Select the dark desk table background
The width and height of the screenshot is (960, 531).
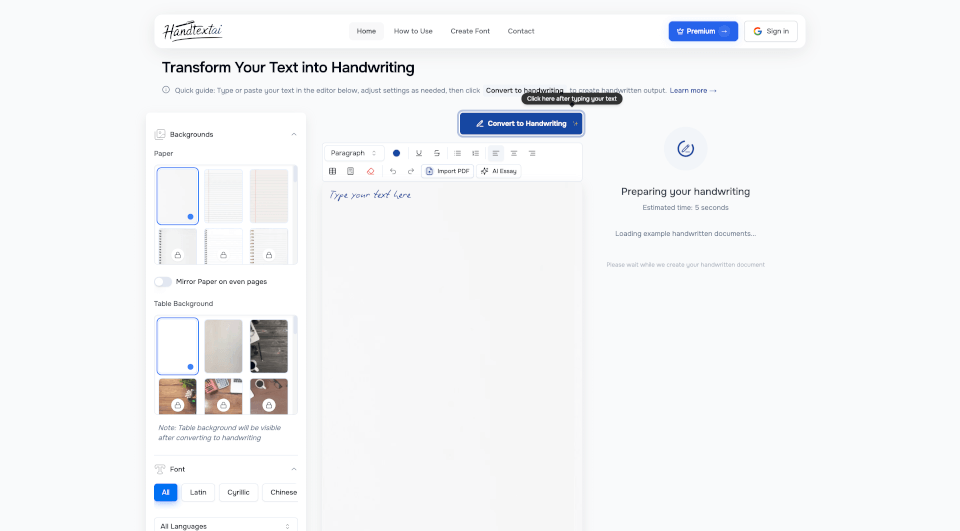pyautogui.click(x=269, y=346)
